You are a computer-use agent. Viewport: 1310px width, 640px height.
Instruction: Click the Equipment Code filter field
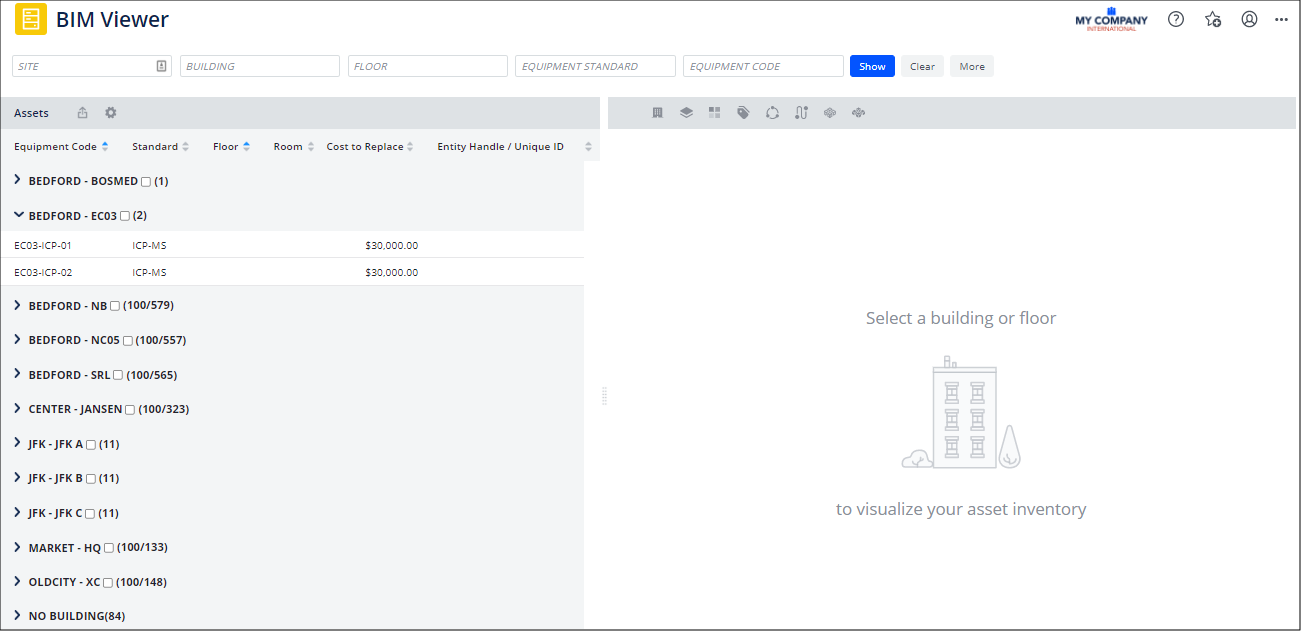763,66
